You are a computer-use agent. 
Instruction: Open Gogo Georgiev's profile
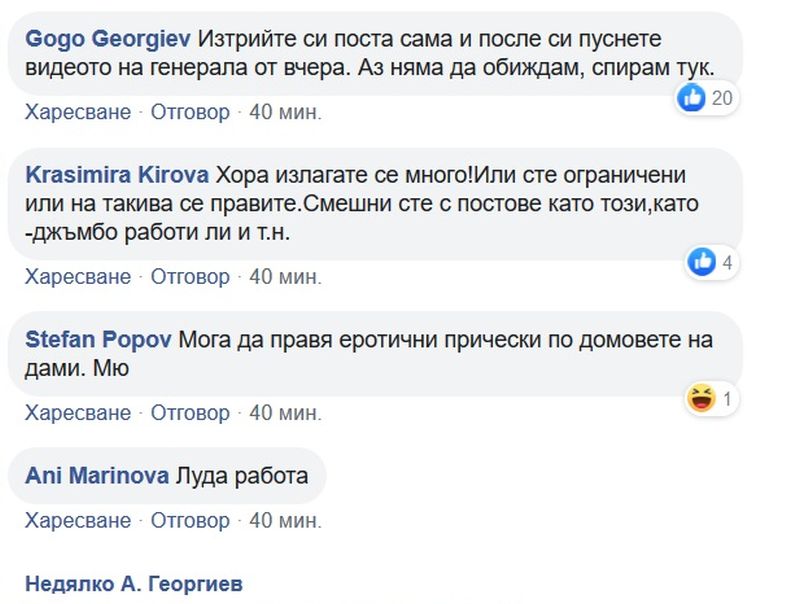coord(108,39)
